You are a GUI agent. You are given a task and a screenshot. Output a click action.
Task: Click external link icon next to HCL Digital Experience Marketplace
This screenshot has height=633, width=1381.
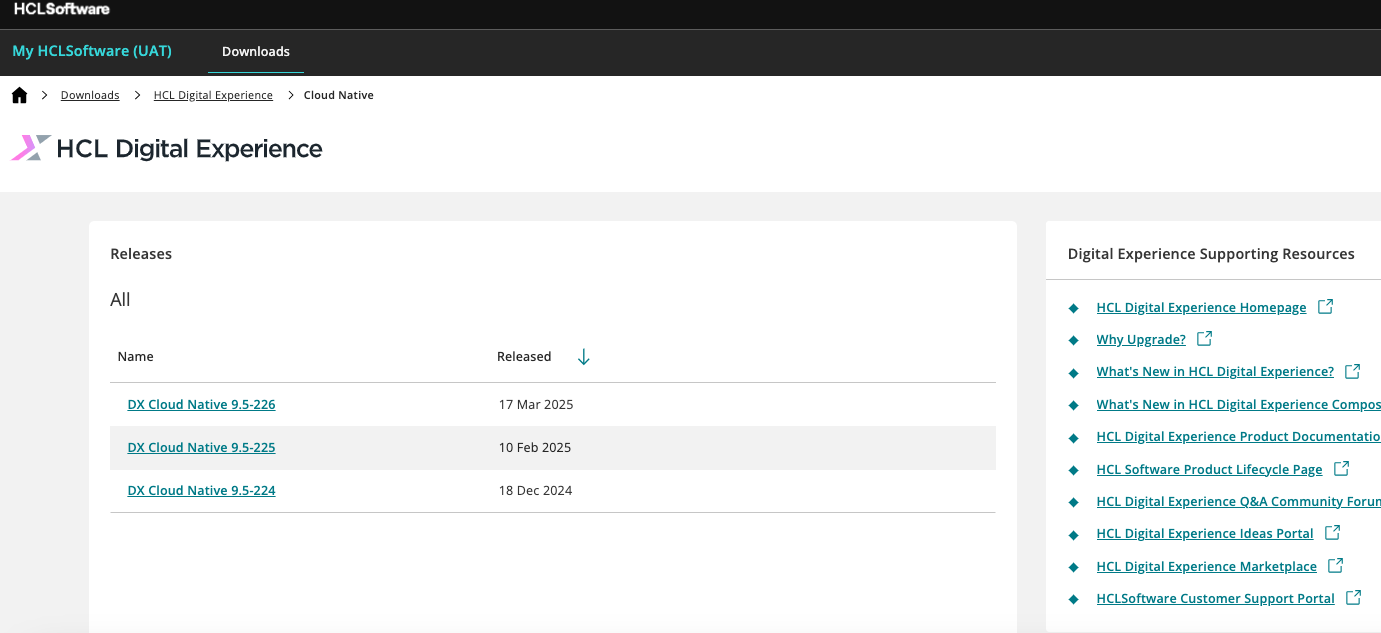click(1336, 565)
